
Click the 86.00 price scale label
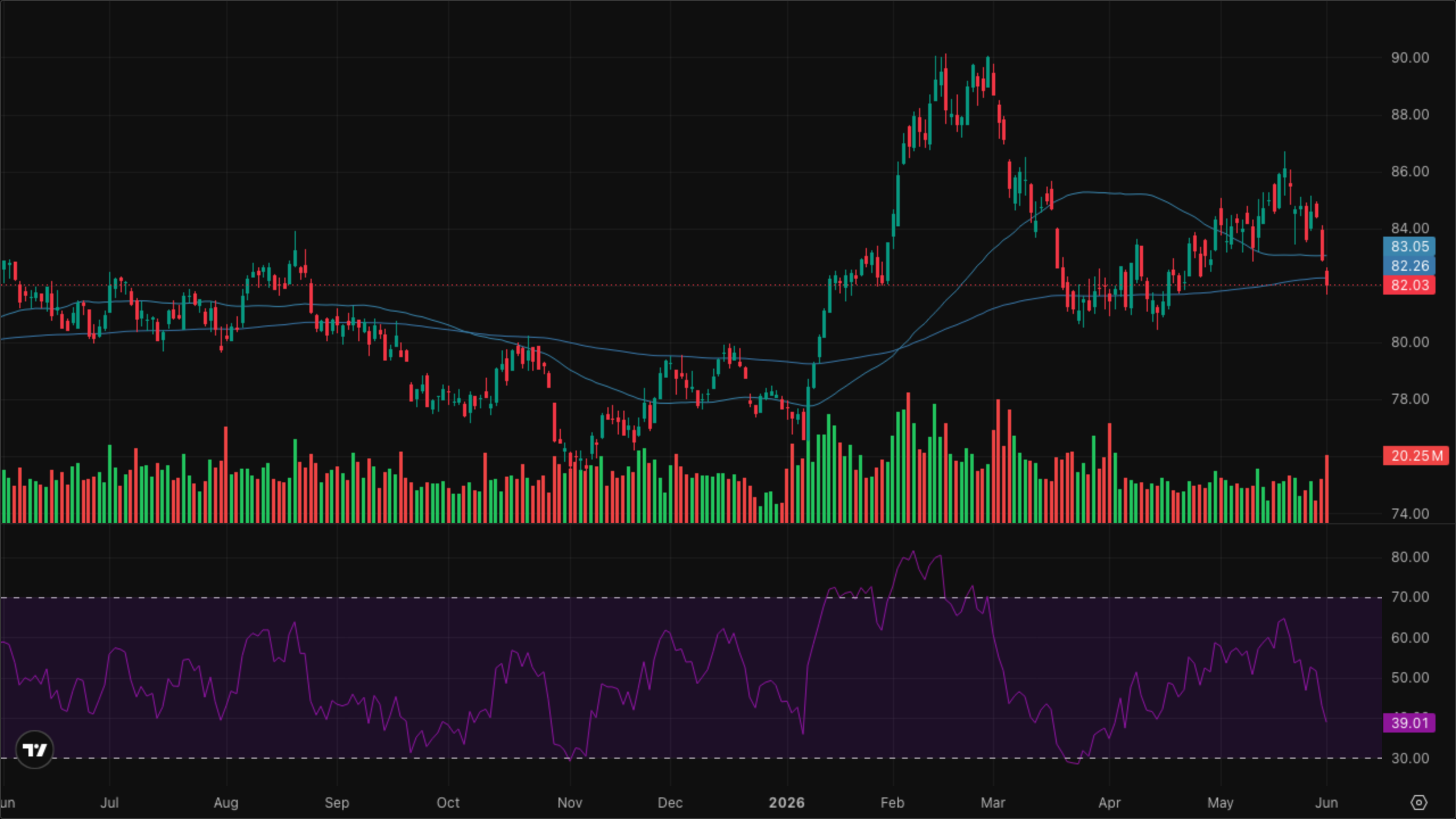[1410, 171]
